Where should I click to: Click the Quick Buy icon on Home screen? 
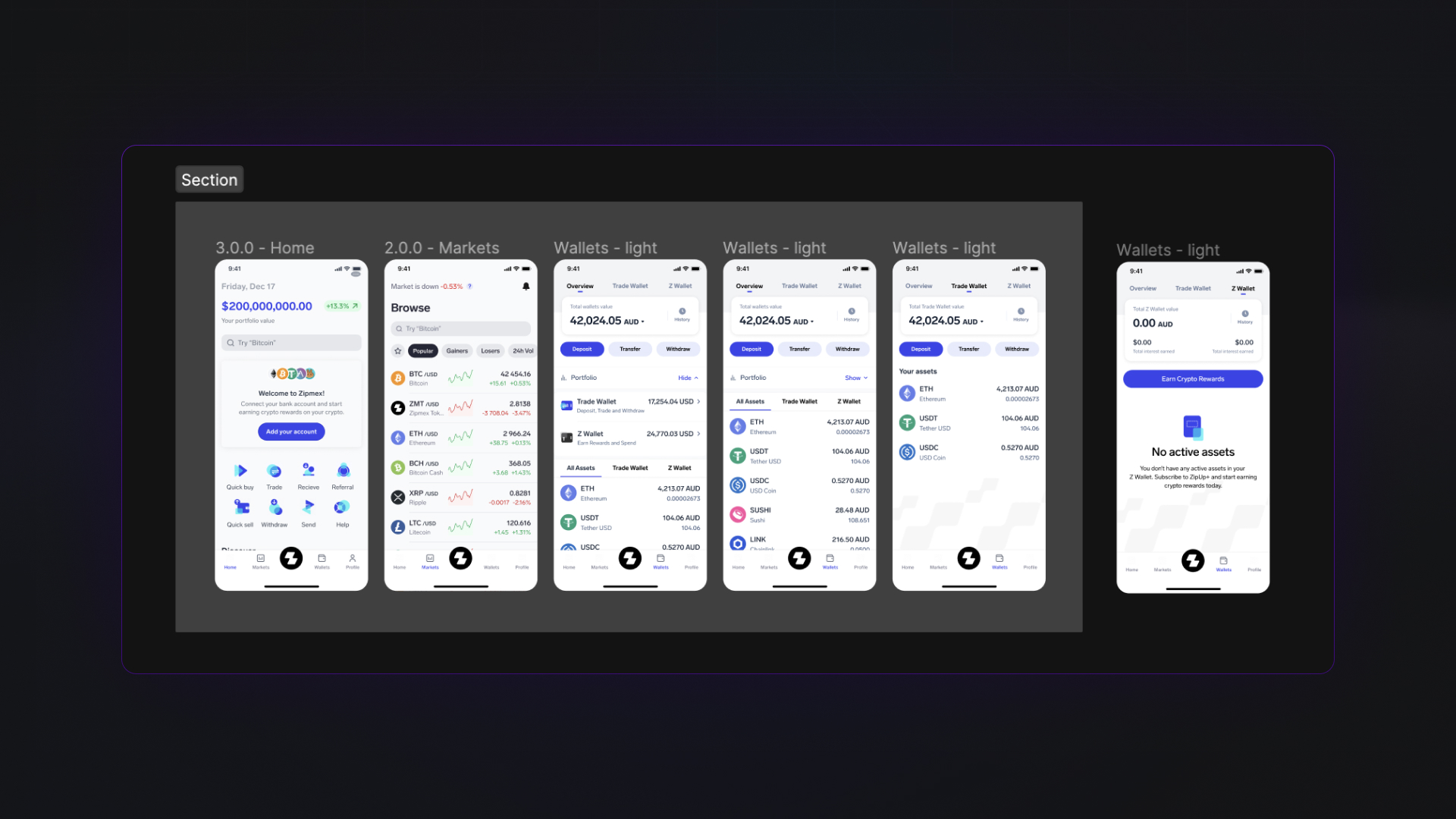coord(240,471)
